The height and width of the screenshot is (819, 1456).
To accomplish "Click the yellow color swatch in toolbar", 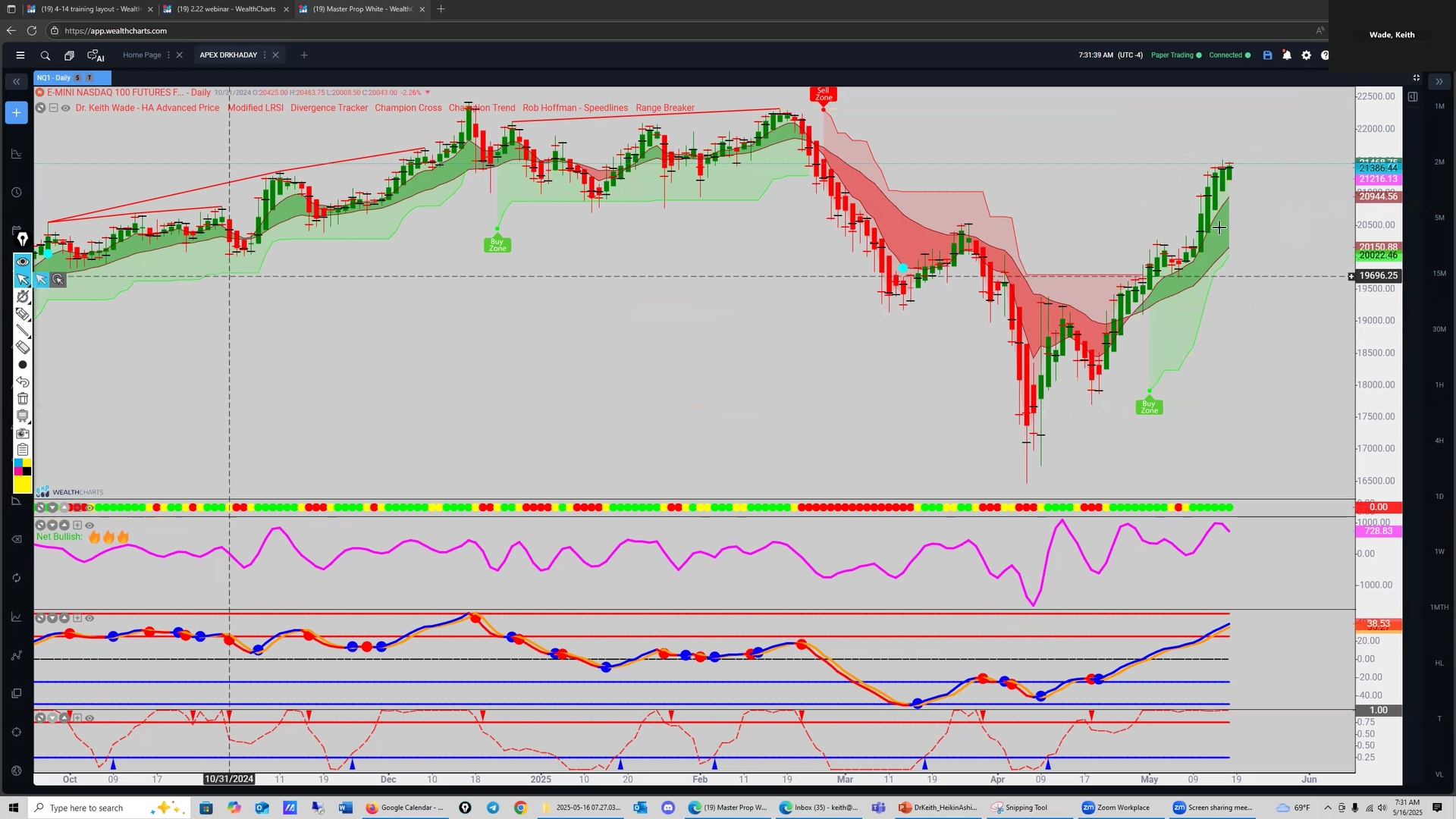I will [x=23, y=485].
